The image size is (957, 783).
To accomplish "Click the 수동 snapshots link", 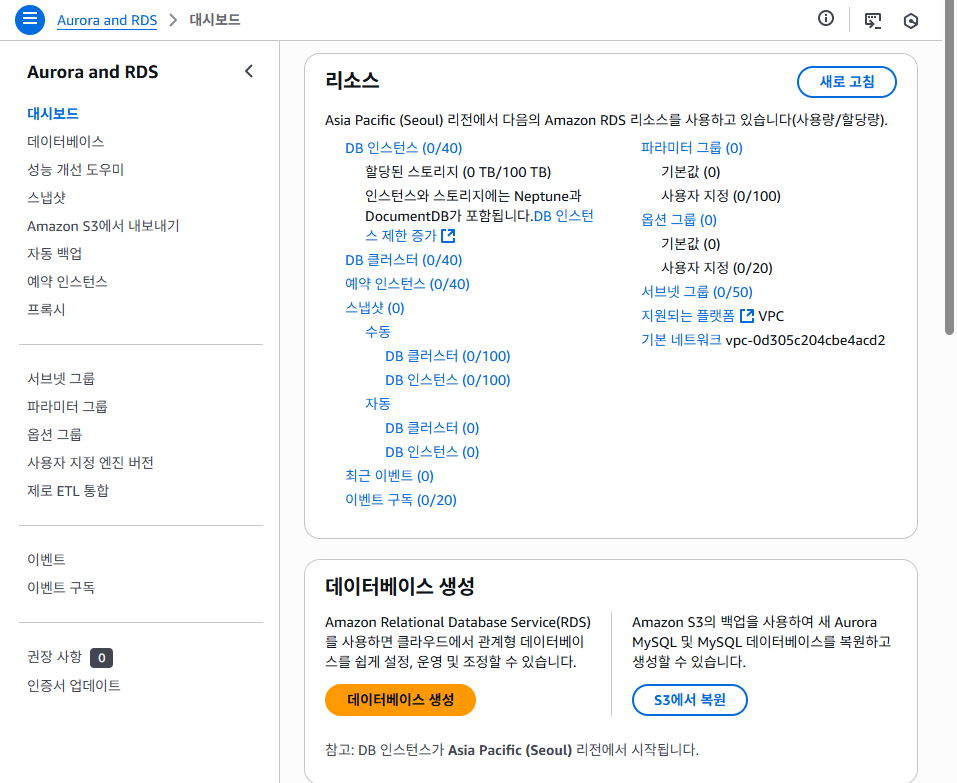I will [x=378, y=331].
